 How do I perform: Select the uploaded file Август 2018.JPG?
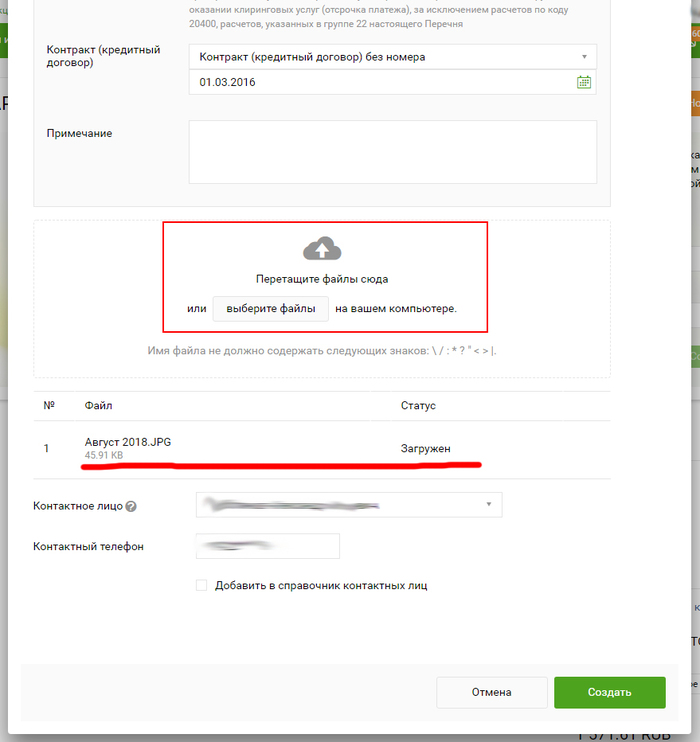(x=135, y=442)
